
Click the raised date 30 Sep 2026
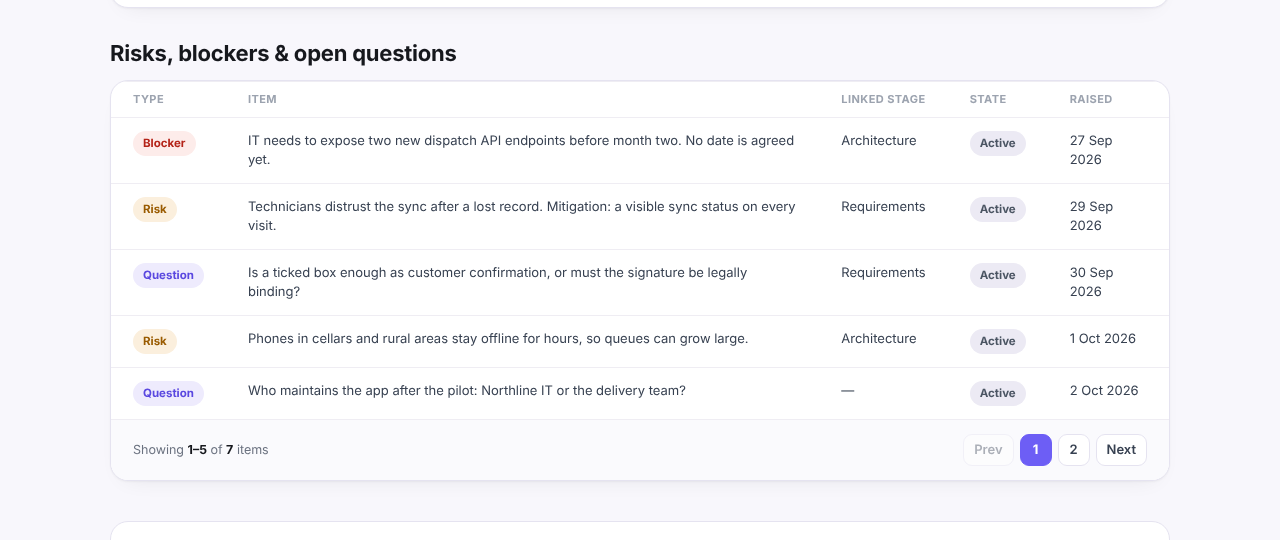(1091, 282)
